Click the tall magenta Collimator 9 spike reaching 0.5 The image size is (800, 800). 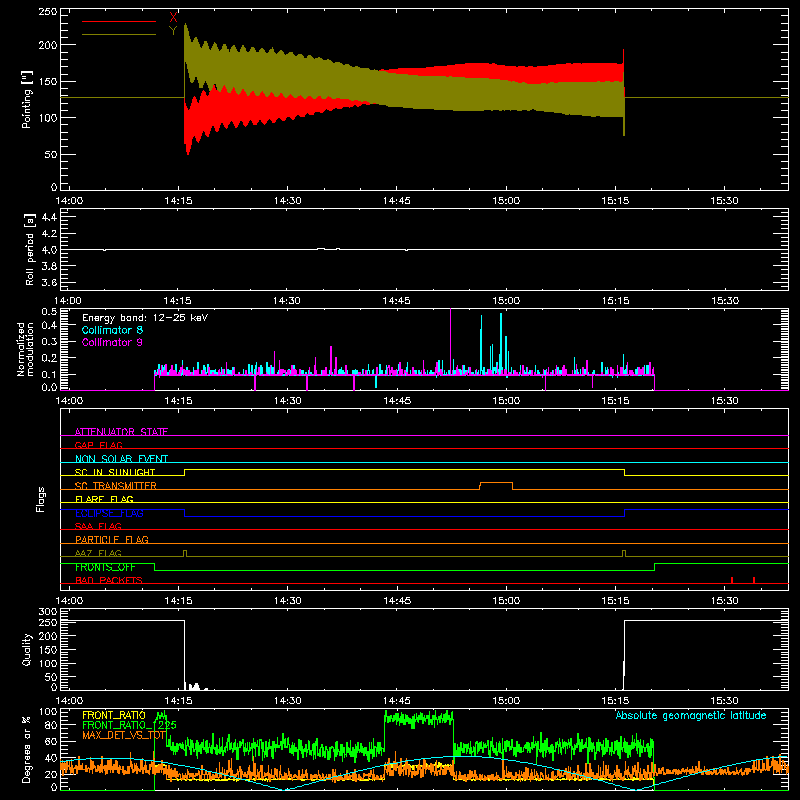451,341
